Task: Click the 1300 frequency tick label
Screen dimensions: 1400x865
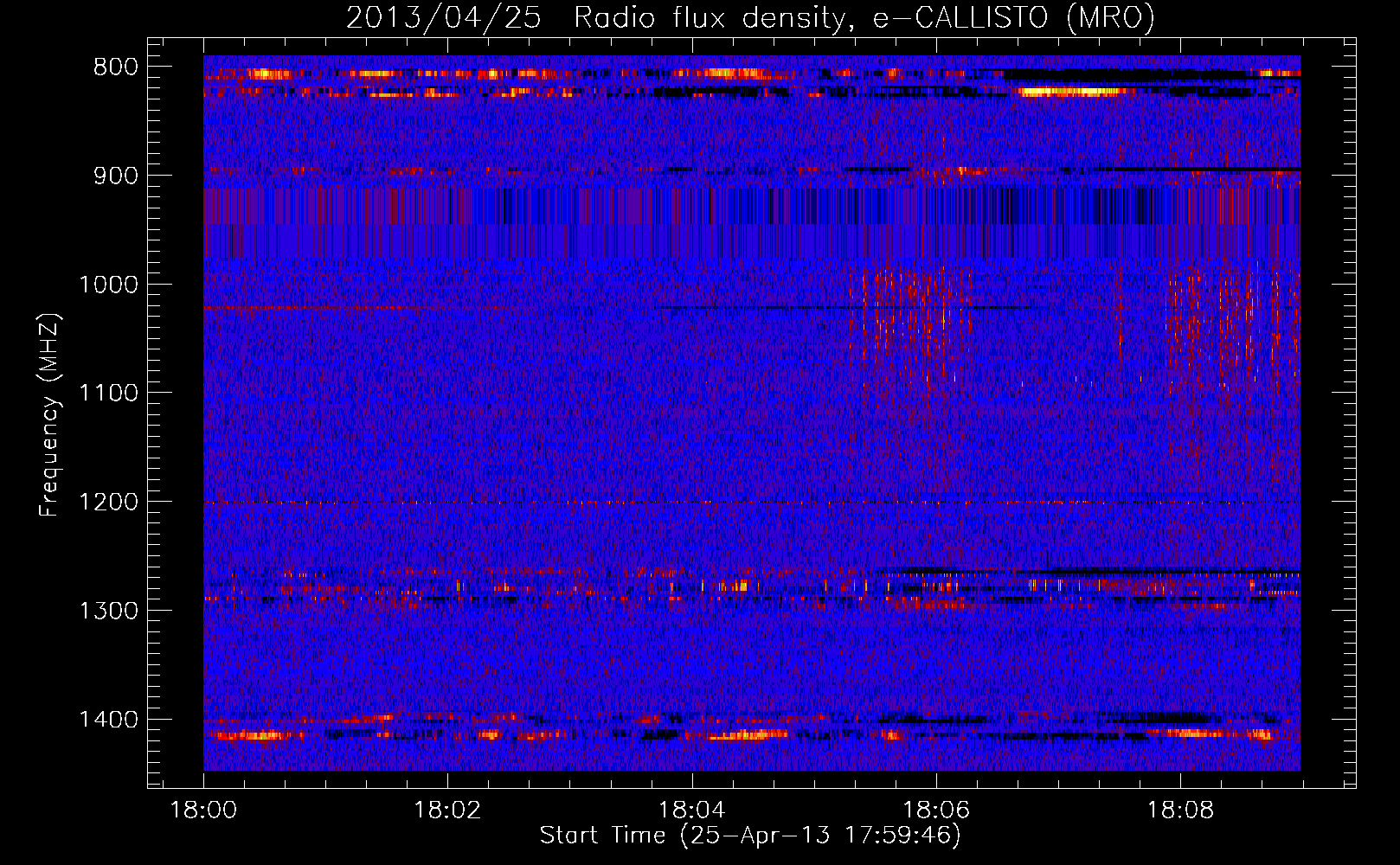Action: click(x=108, y=611)
